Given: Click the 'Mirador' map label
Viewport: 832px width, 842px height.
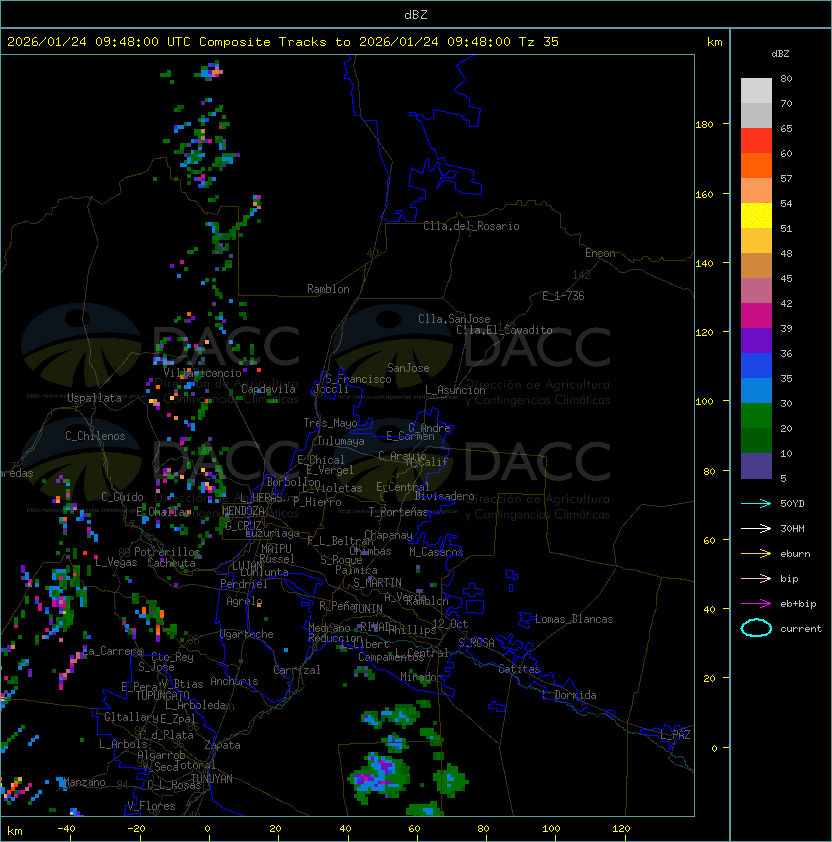Looking at the screenshot, I should tap(421, 677).
